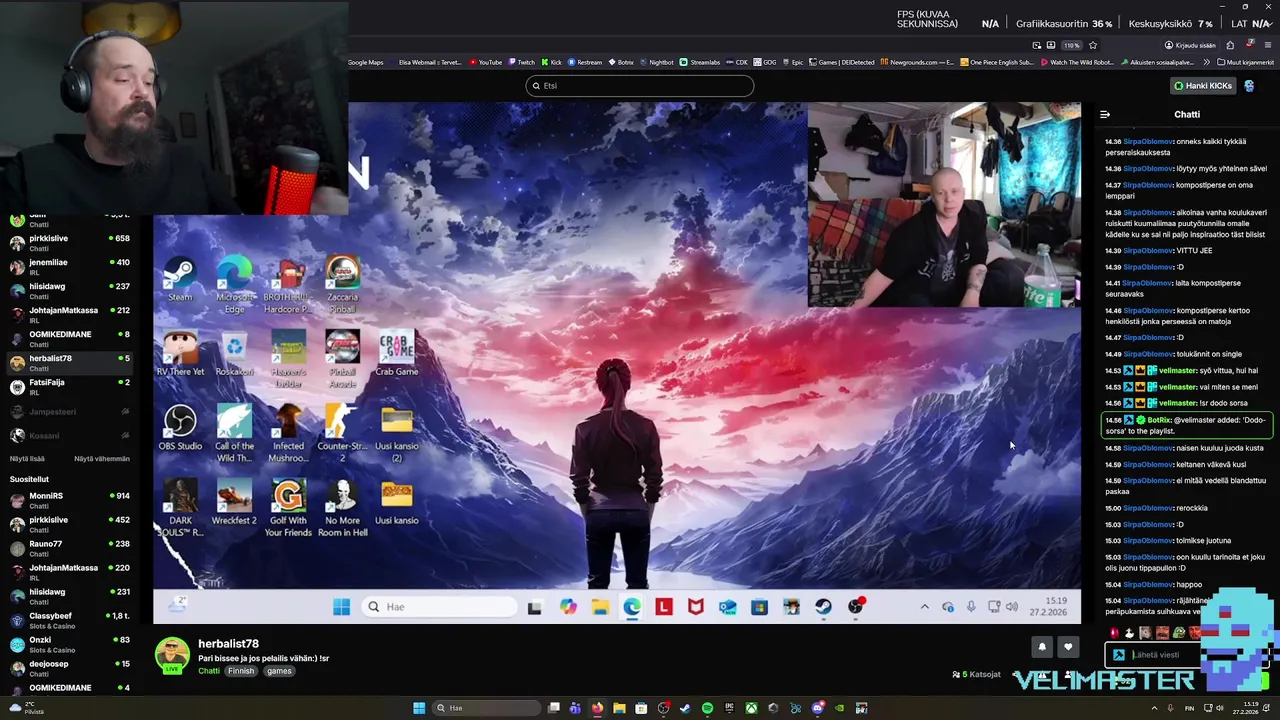Click the OBS icon in streamed taskbar

[856, 607]
